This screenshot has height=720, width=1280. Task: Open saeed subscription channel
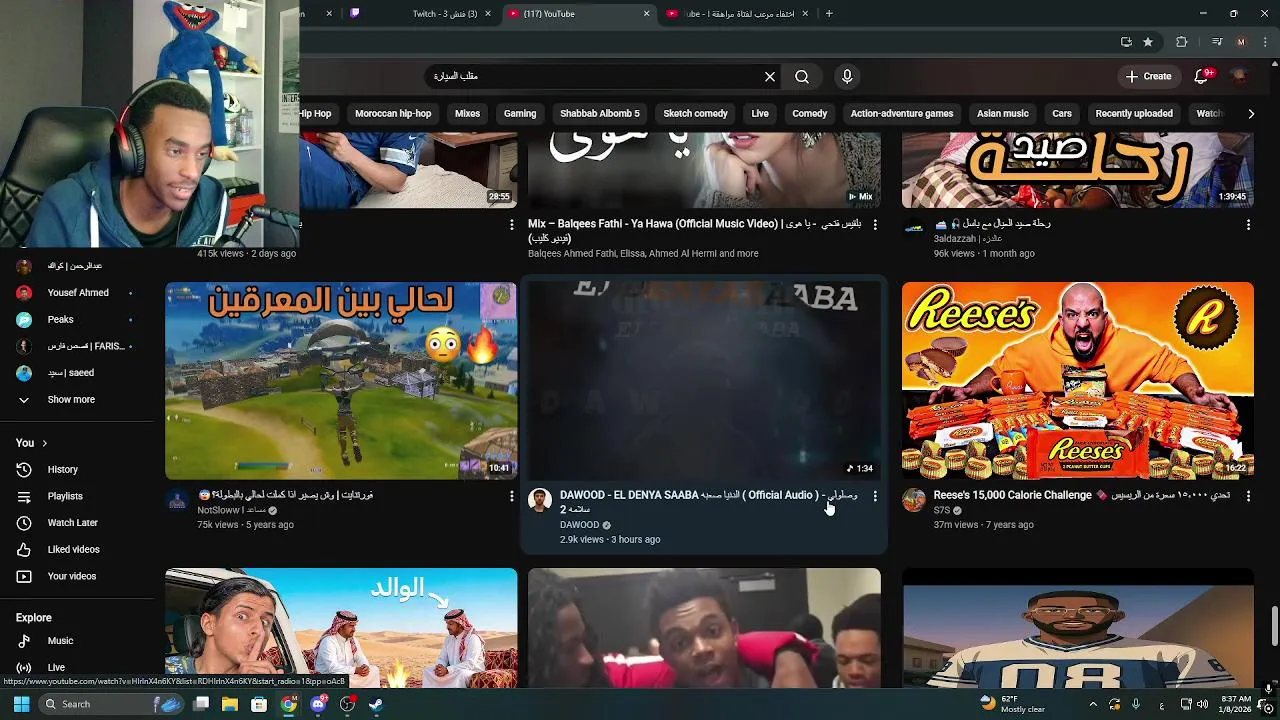click(x=70, y=373)
